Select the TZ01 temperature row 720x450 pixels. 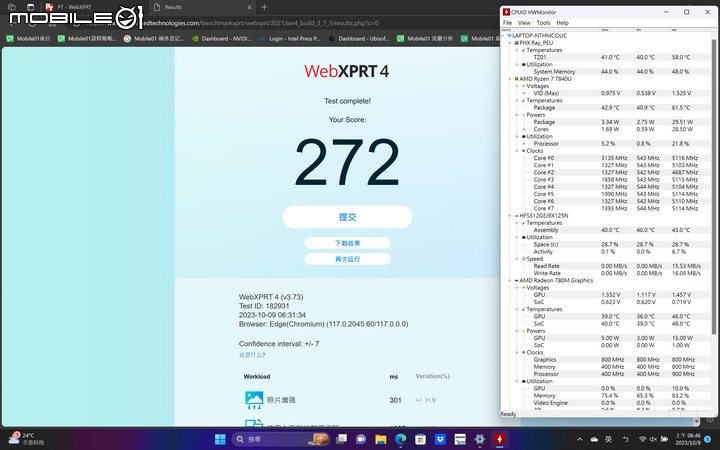[606, 57]
